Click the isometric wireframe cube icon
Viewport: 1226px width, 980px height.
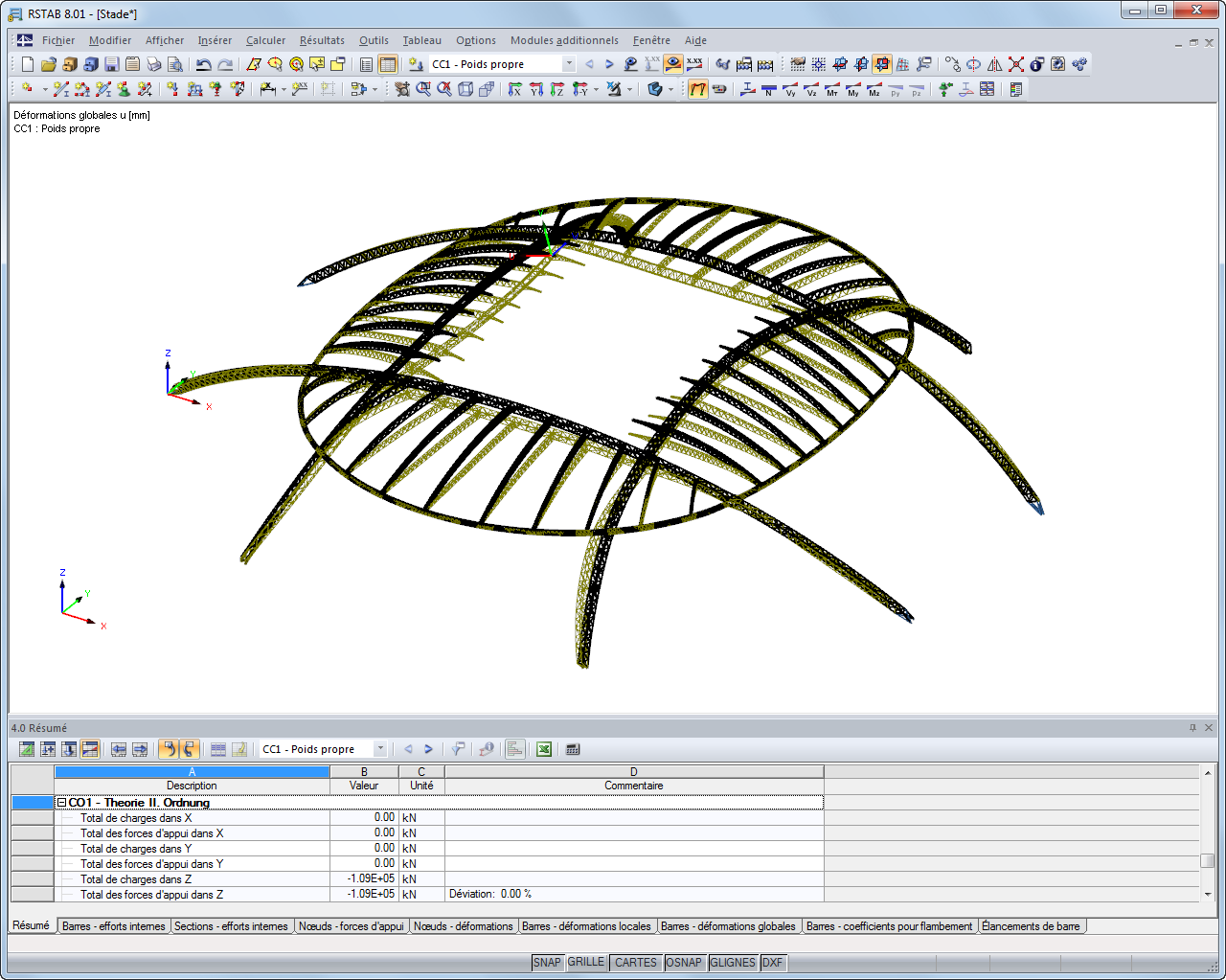(465, 89)
